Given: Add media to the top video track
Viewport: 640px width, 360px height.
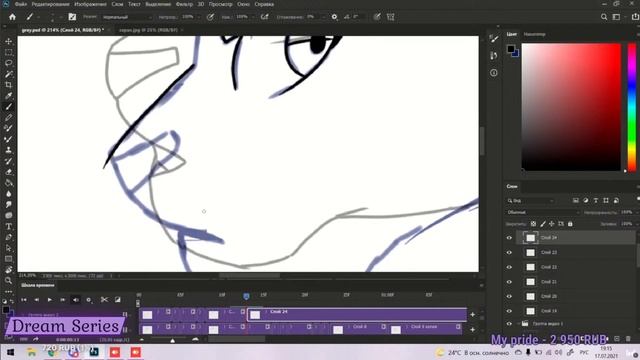Looking at the screenshot, I should [x=473, y=315].
